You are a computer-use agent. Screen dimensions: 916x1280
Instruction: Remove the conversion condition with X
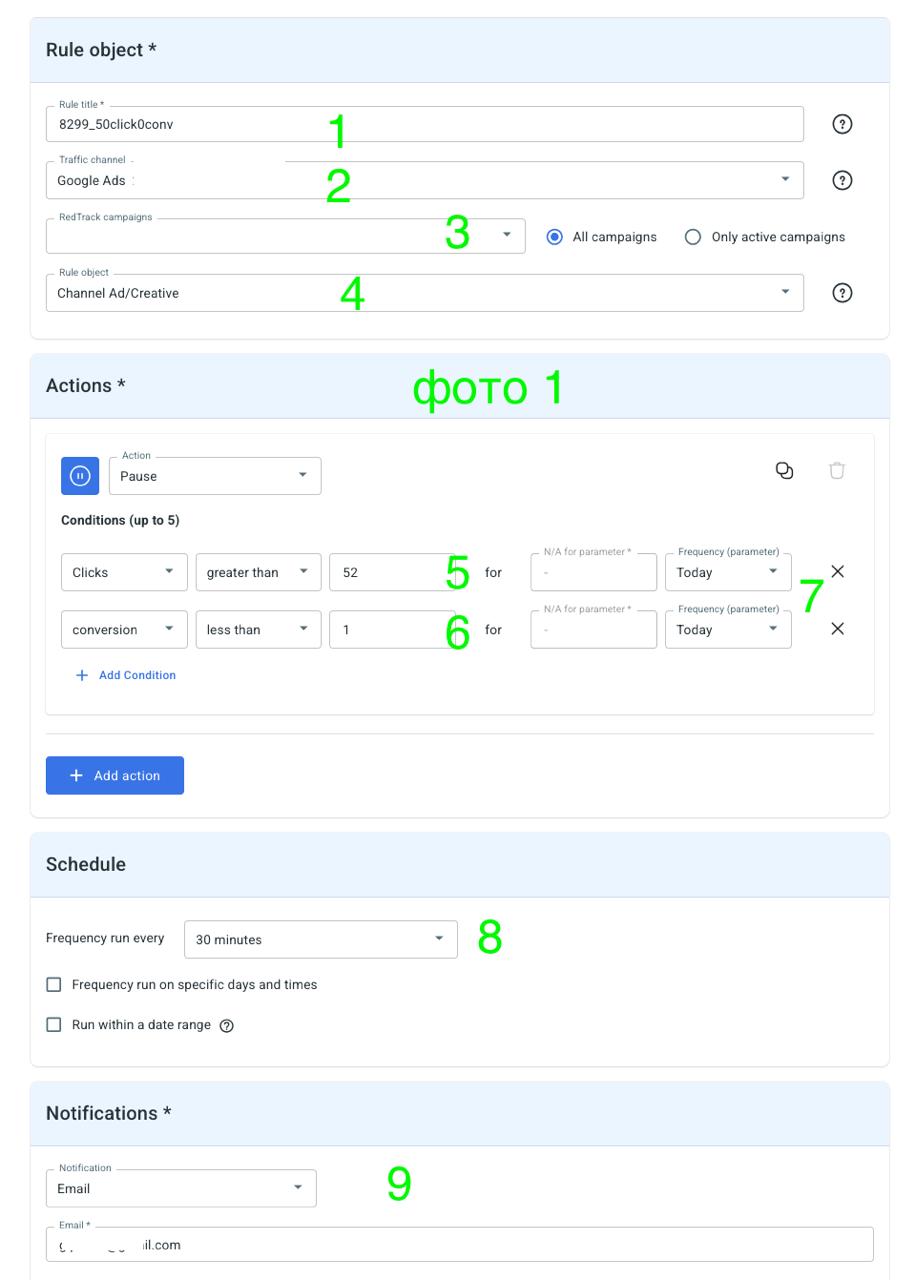(x=838, y=628)
